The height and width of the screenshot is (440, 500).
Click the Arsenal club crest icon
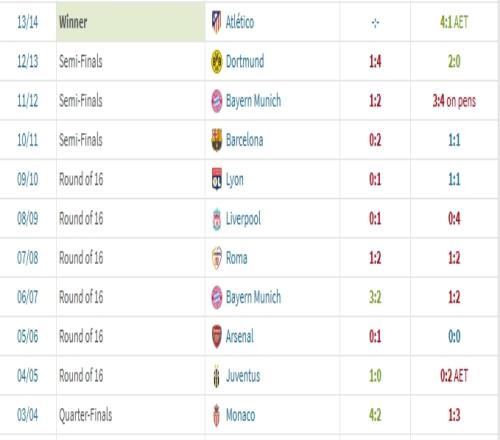click(217, 337)
